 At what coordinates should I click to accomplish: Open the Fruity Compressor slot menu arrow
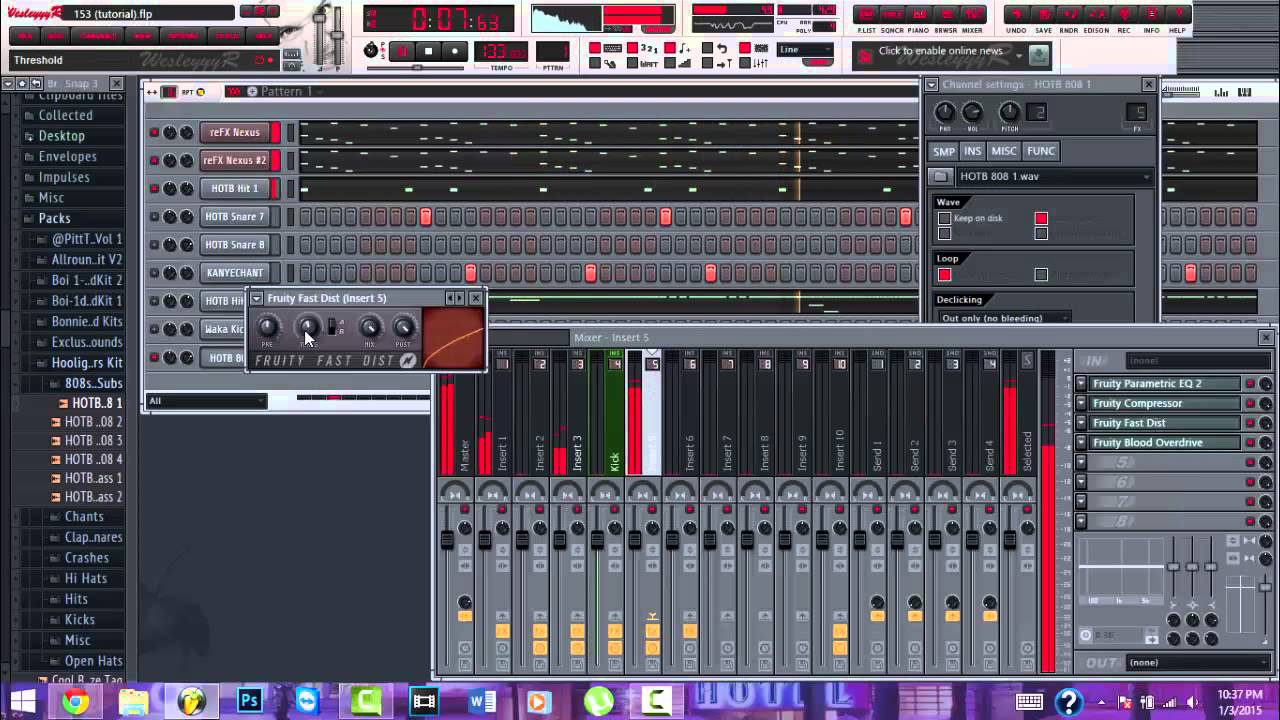(x=1081, y=404)
